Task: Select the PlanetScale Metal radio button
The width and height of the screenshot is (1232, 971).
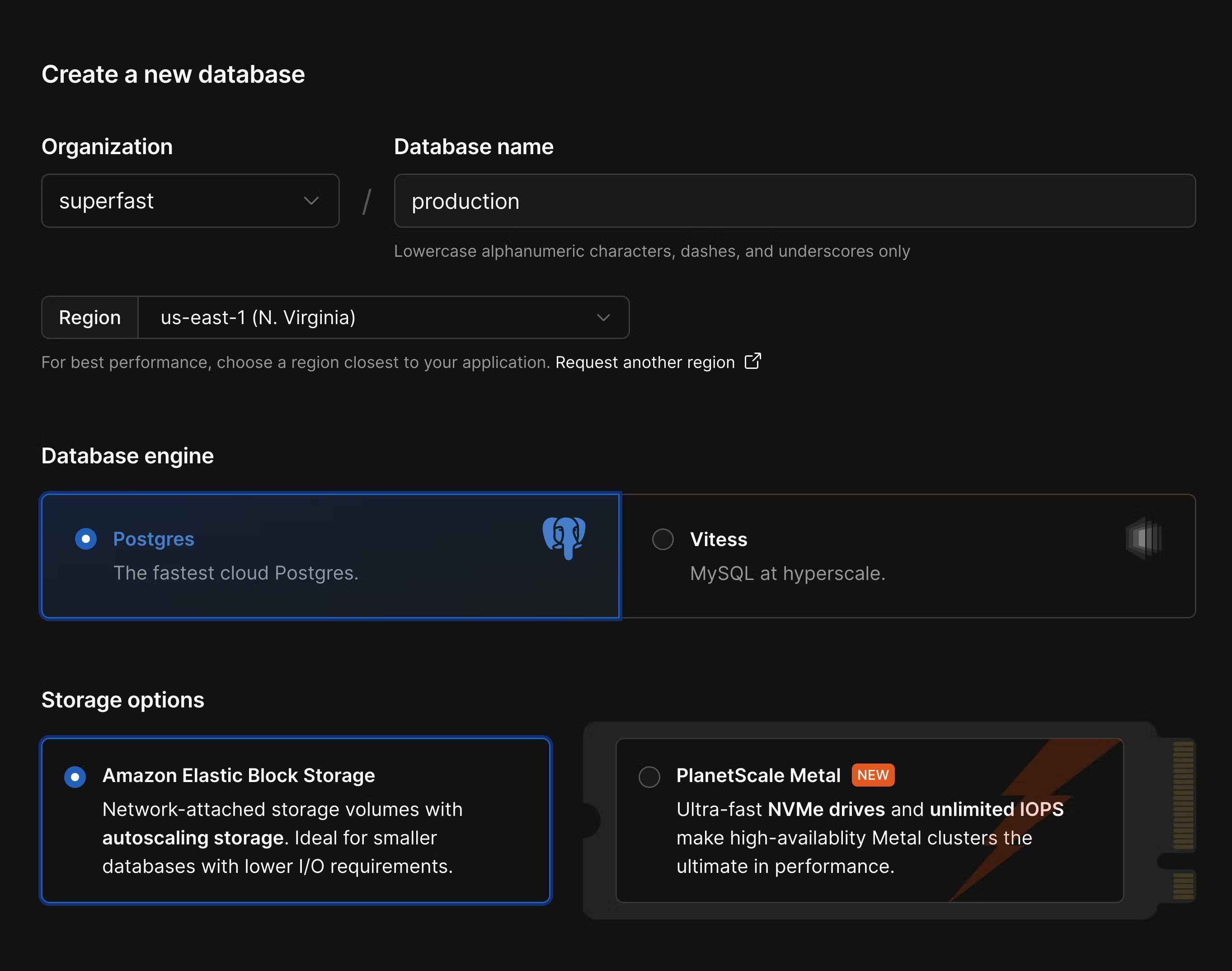Action: 649,775
